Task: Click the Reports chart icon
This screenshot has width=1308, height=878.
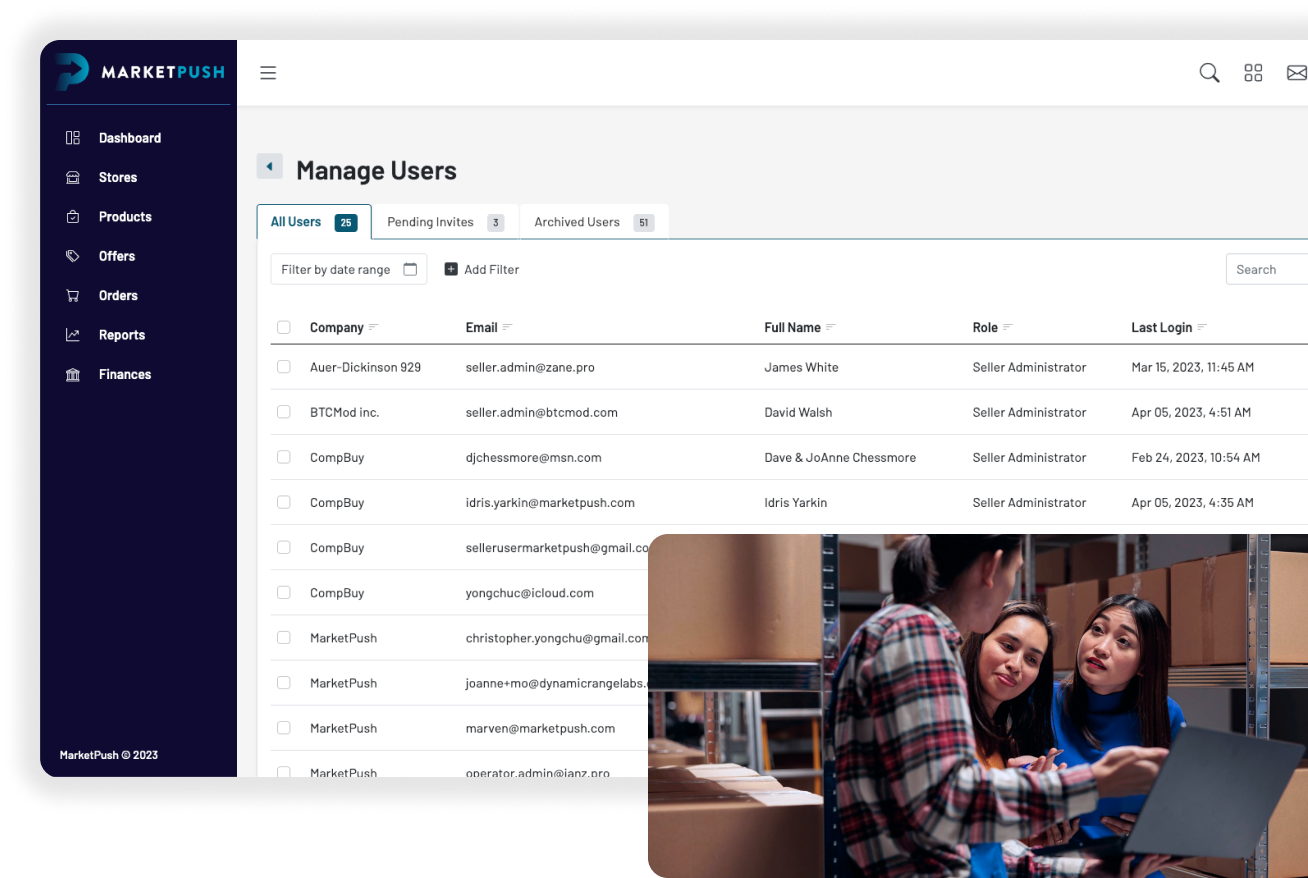Action: click(x=73, y=335)
